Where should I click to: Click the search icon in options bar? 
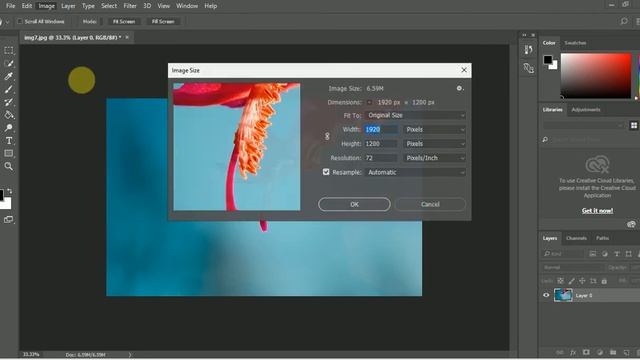tap(624, 21)
